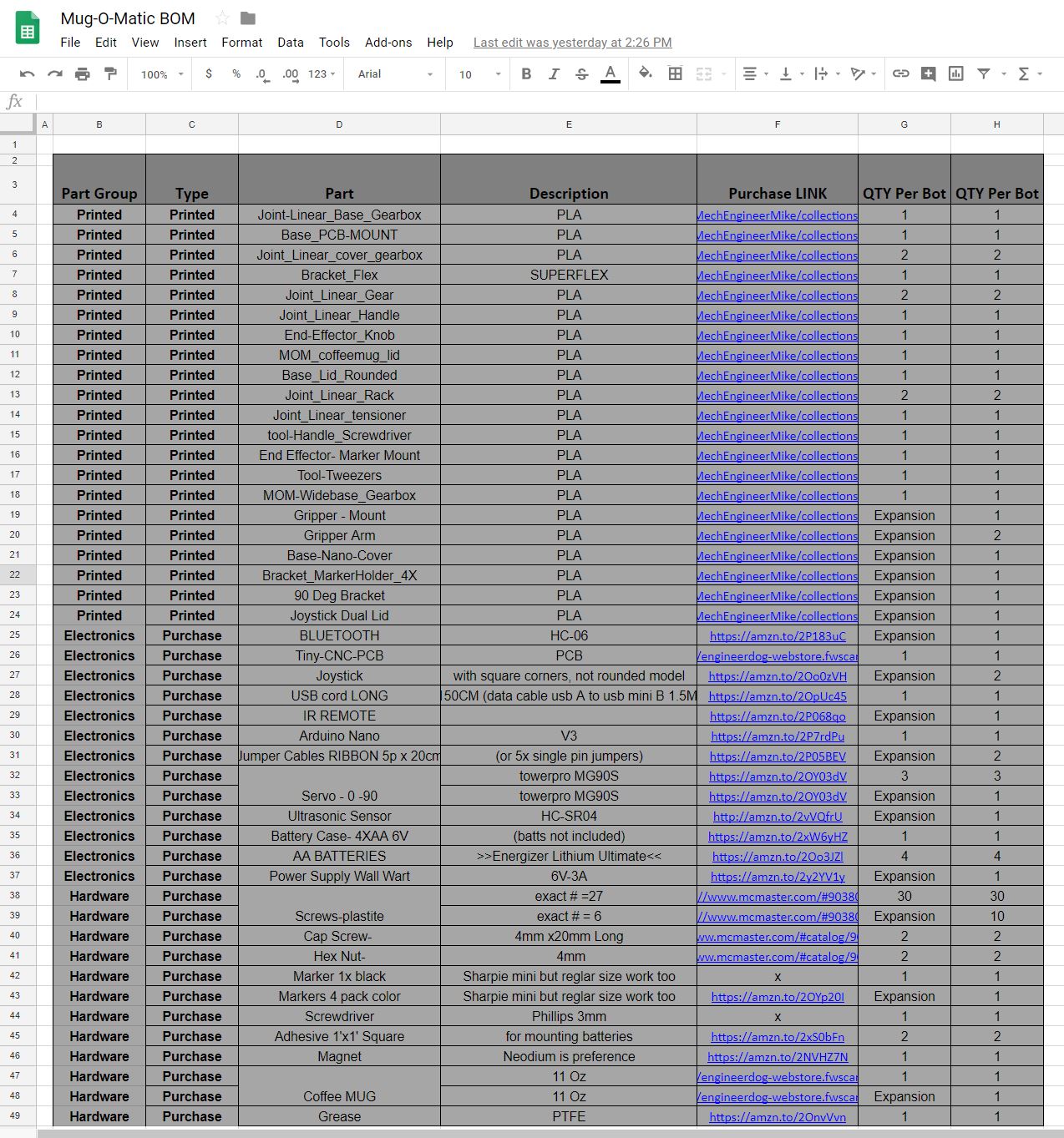The height and width of the screenshot is (1138, 1064).
Task: Open the Data menu
Action: tap(291, 43)
